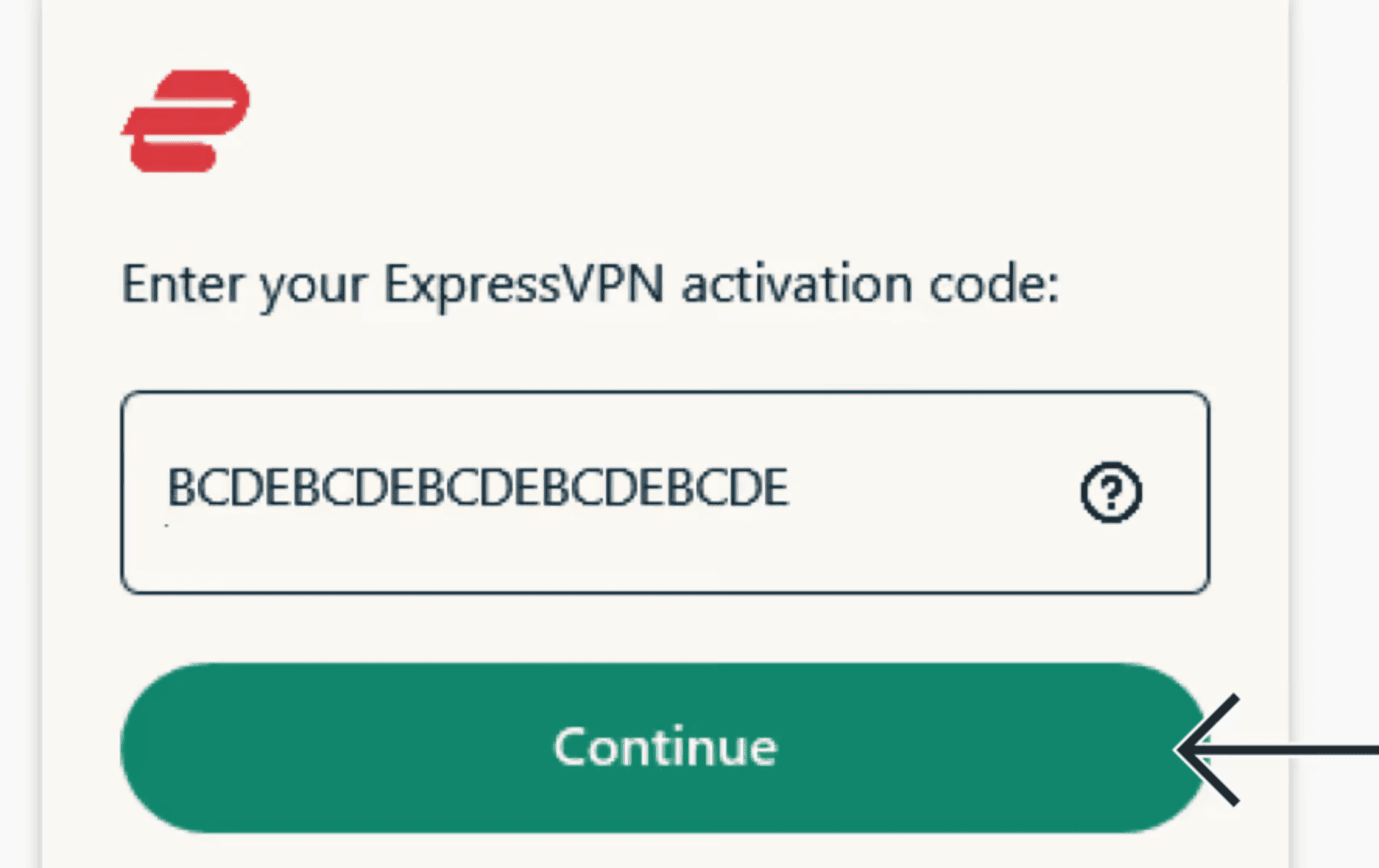
Task: Open the activation code help question mark
Action: point(1110,492)
